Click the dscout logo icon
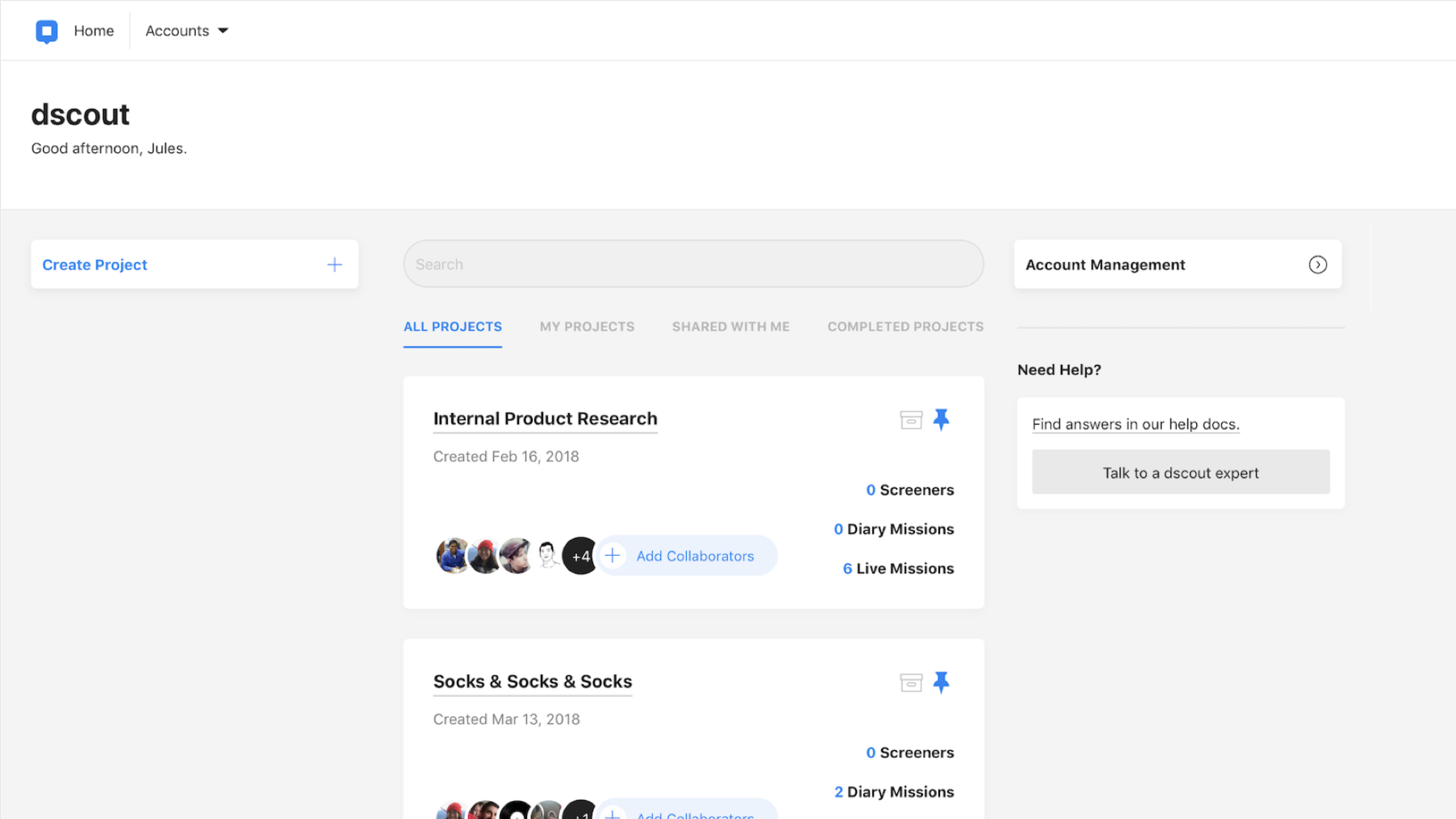 point(46,31)
